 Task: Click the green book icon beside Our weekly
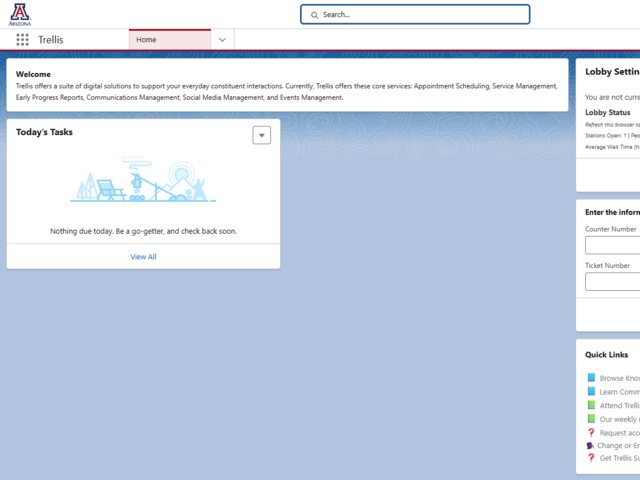[x=591, y=418]
